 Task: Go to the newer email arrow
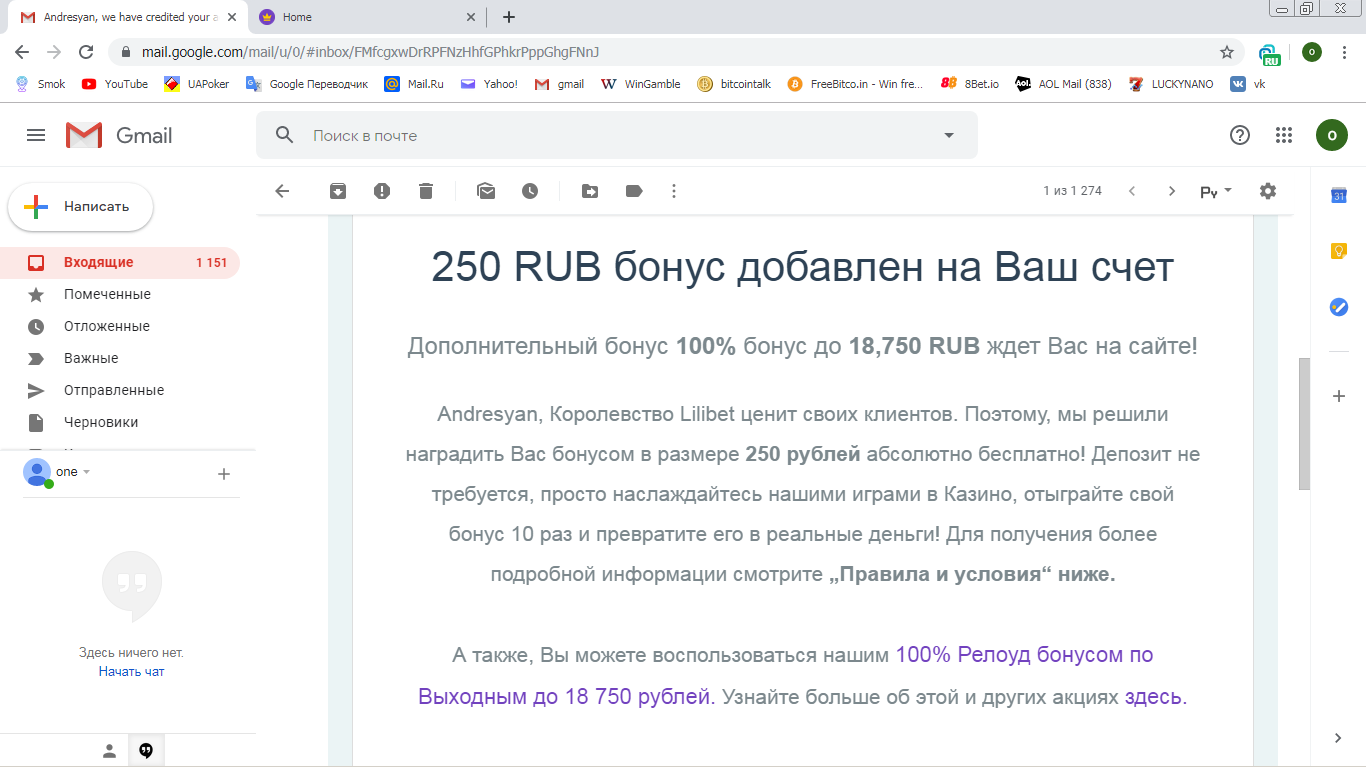coord(1132,191)
